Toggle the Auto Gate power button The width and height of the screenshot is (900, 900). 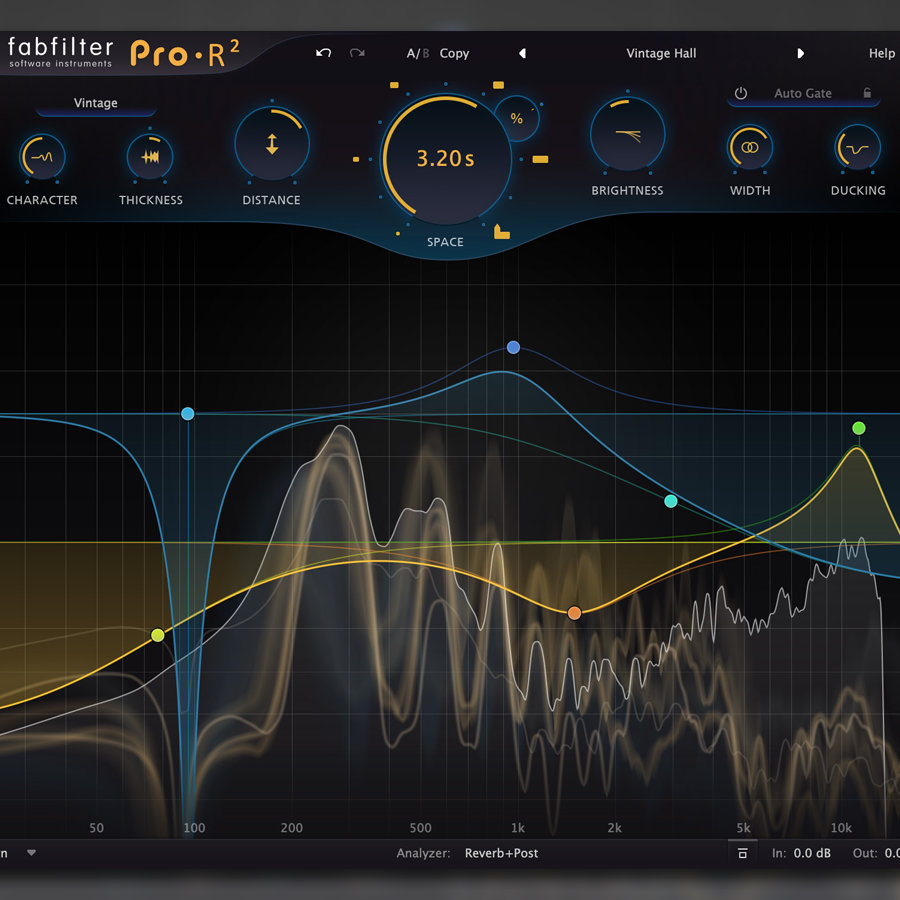(x=741, y=93)
